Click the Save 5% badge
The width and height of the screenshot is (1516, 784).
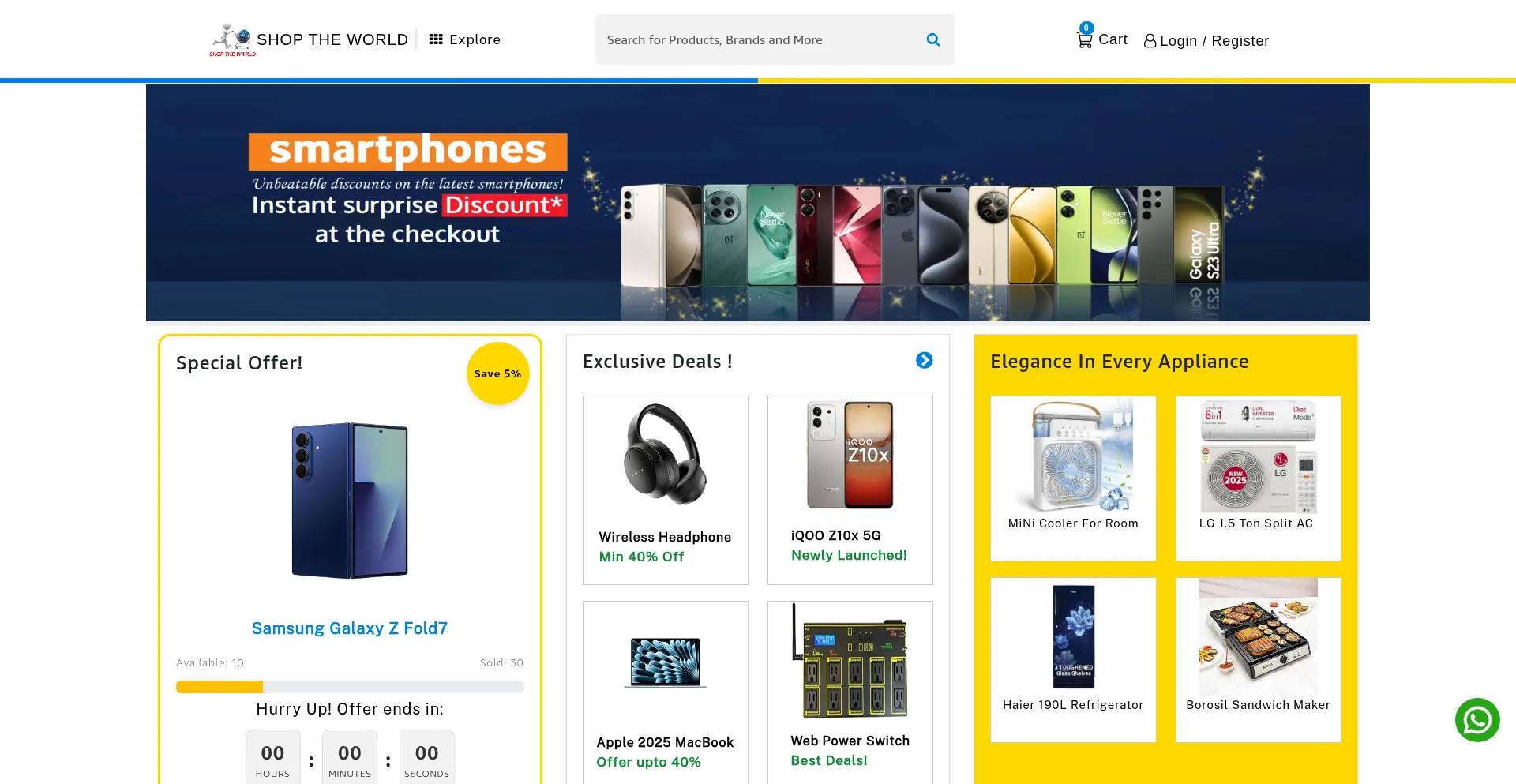tap(497, 373)
